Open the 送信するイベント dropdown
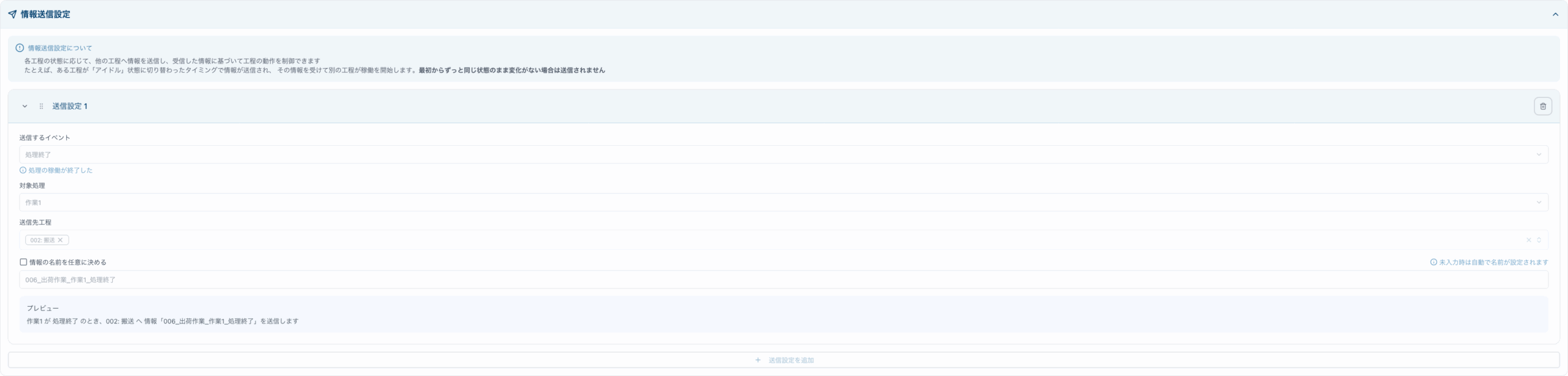Image resolution: width=1568 pixels, height=376 pixels. [x=783, y=154]
